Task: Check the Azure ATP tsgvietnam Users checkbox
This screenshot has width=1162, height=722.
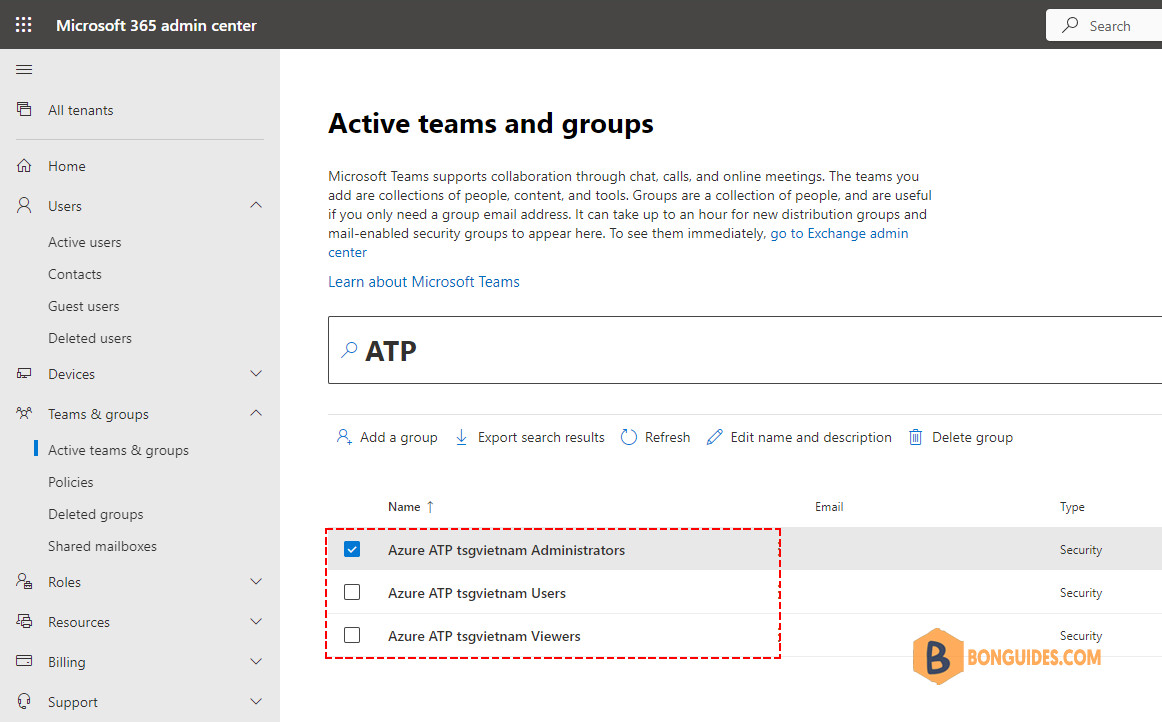Action: pos(352,592)
